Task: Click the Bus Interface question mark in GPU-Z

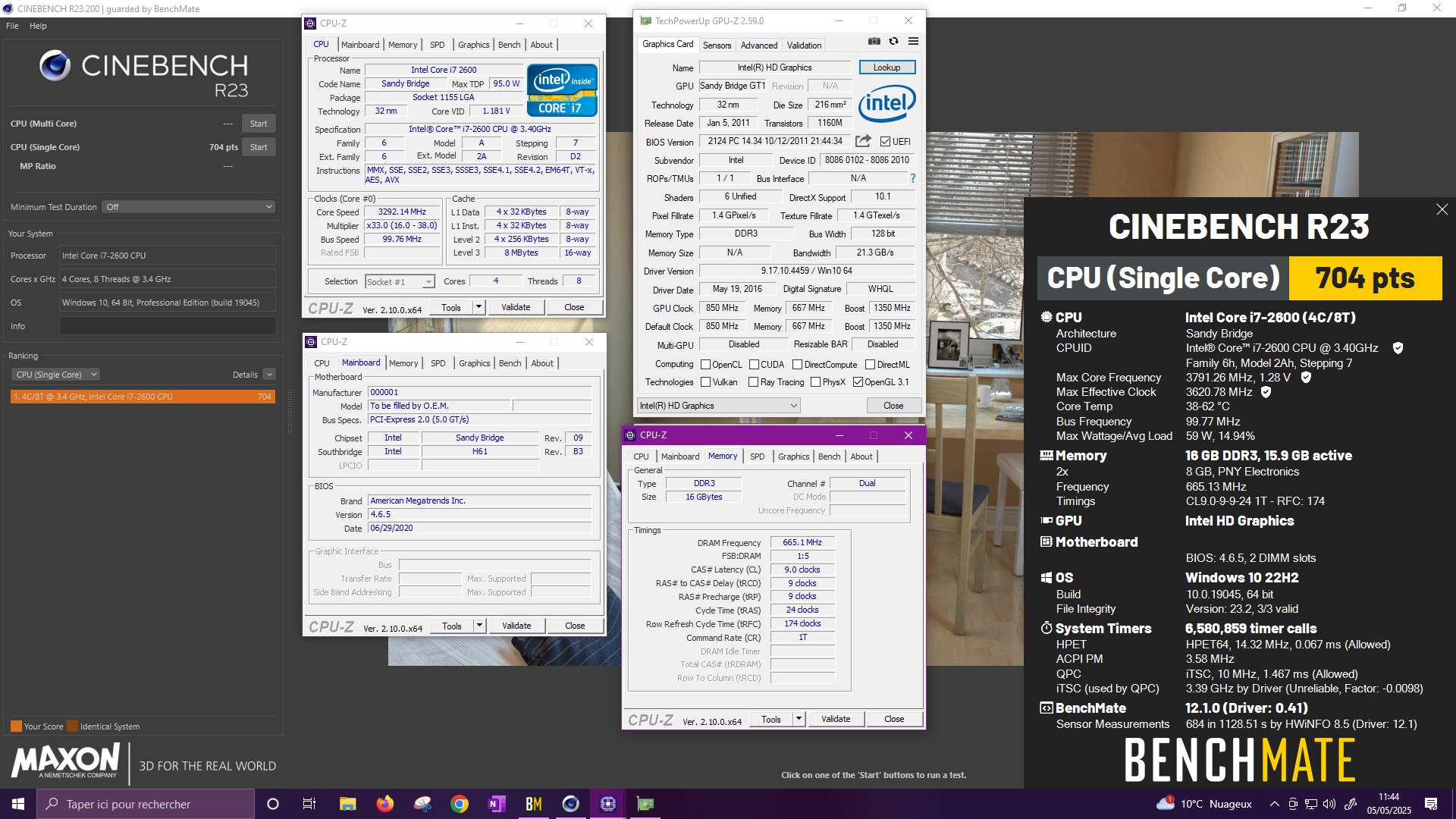Action: 912,179
